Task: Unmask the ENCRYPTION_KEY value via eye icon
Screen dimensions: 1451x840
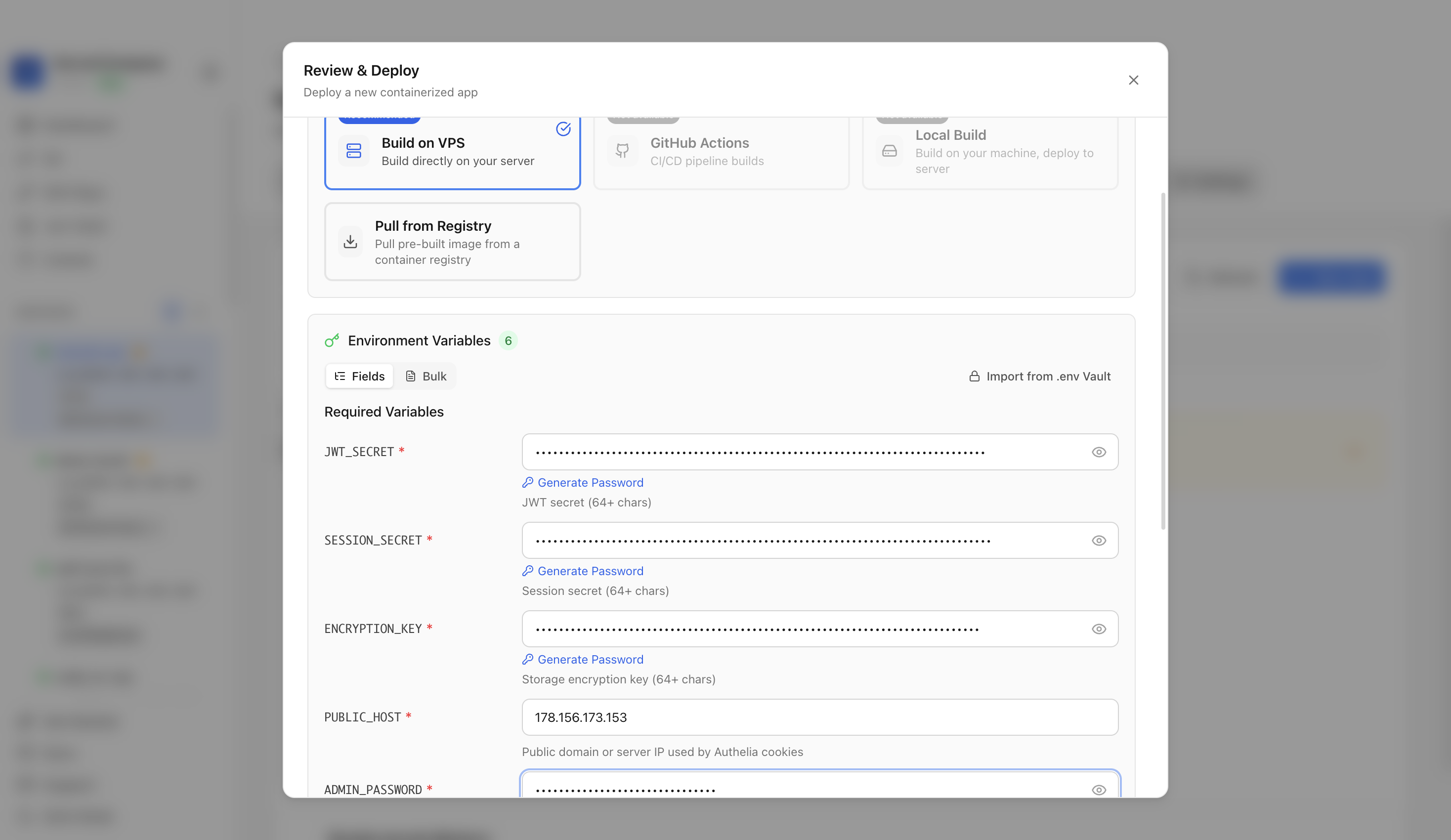Action: [1099, 629]
